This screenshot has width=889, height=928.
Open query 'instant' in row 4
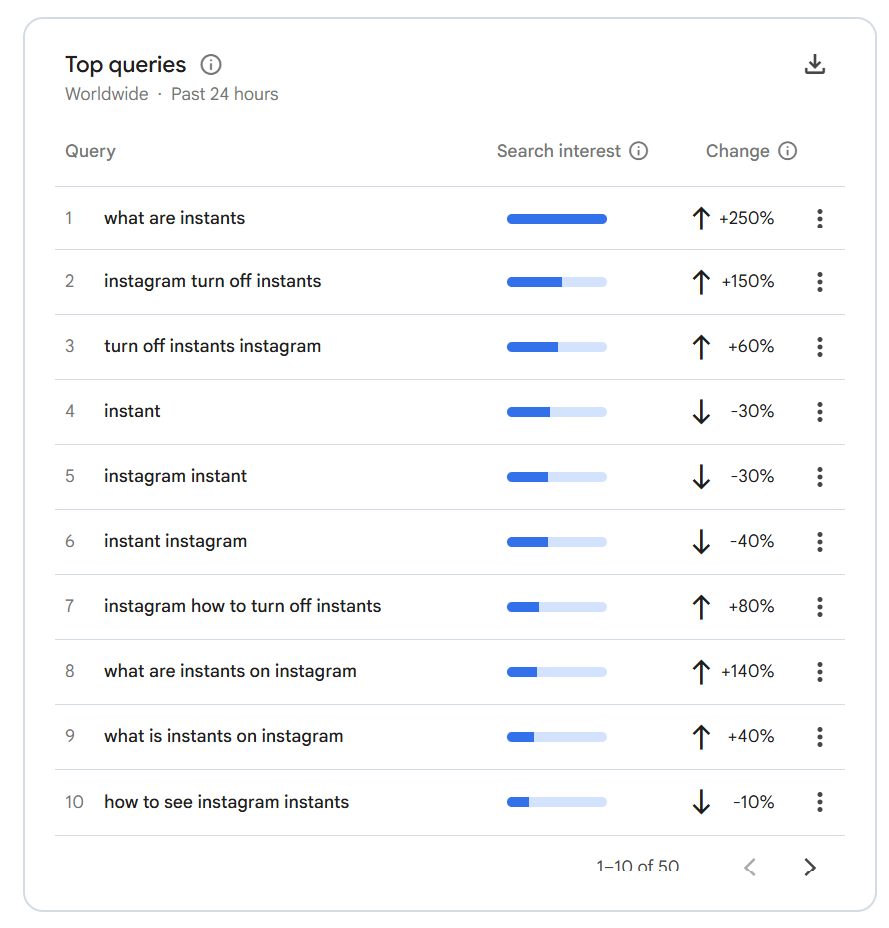click(x=132, y=411)
